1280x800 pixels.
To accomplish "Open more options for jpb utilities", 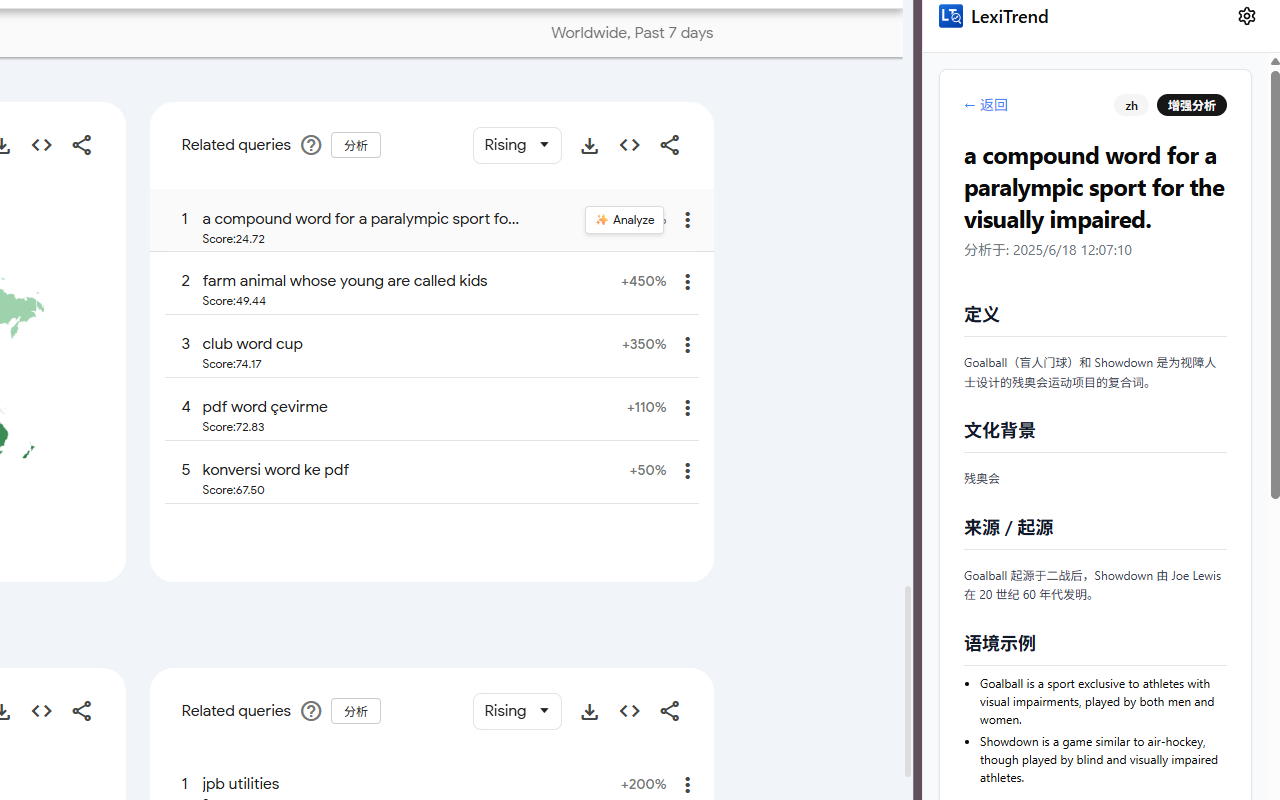I will click(x=687, y=785).
